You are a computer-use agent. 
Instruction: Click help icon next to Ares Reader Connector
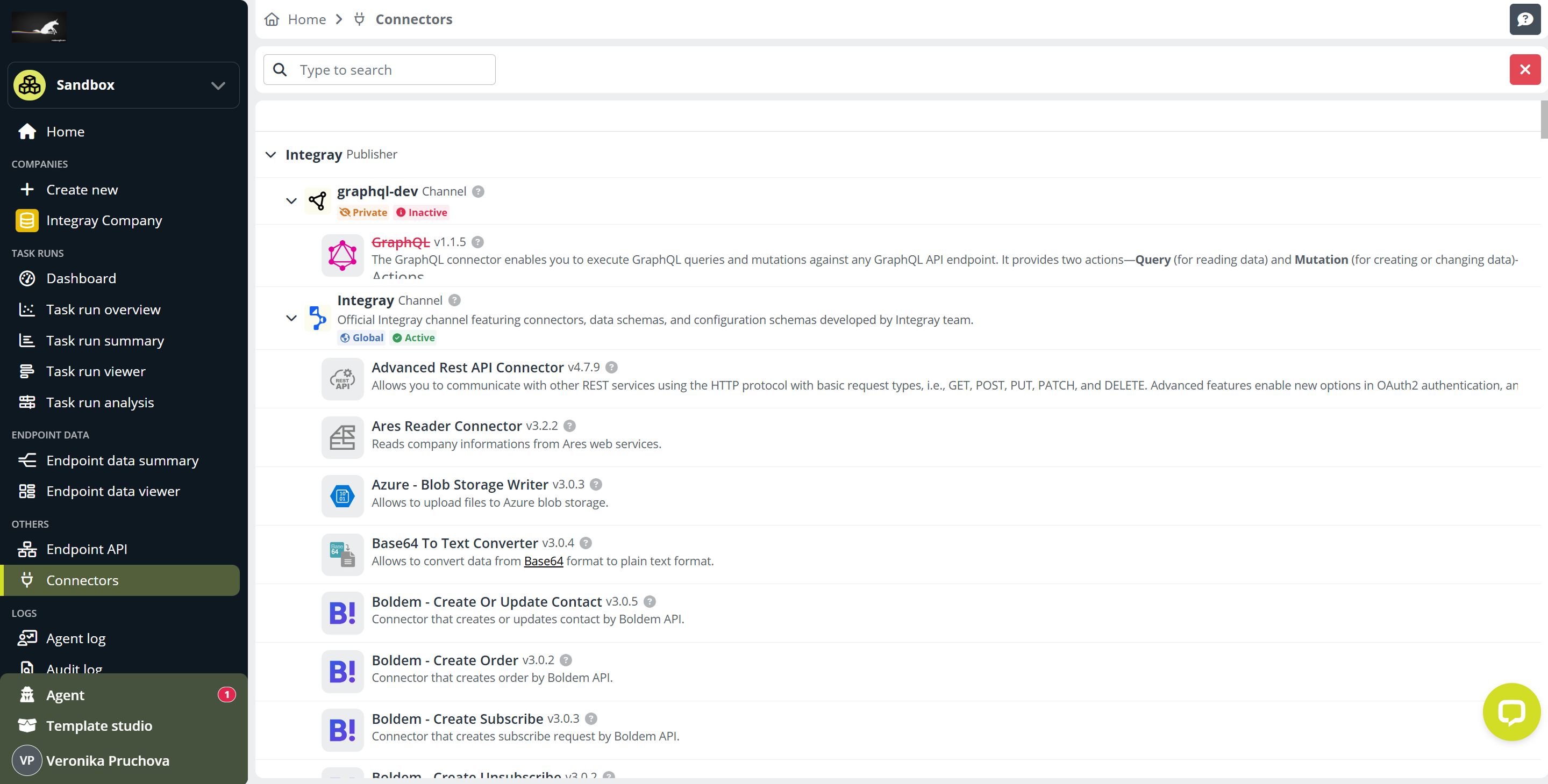[570, 426]
